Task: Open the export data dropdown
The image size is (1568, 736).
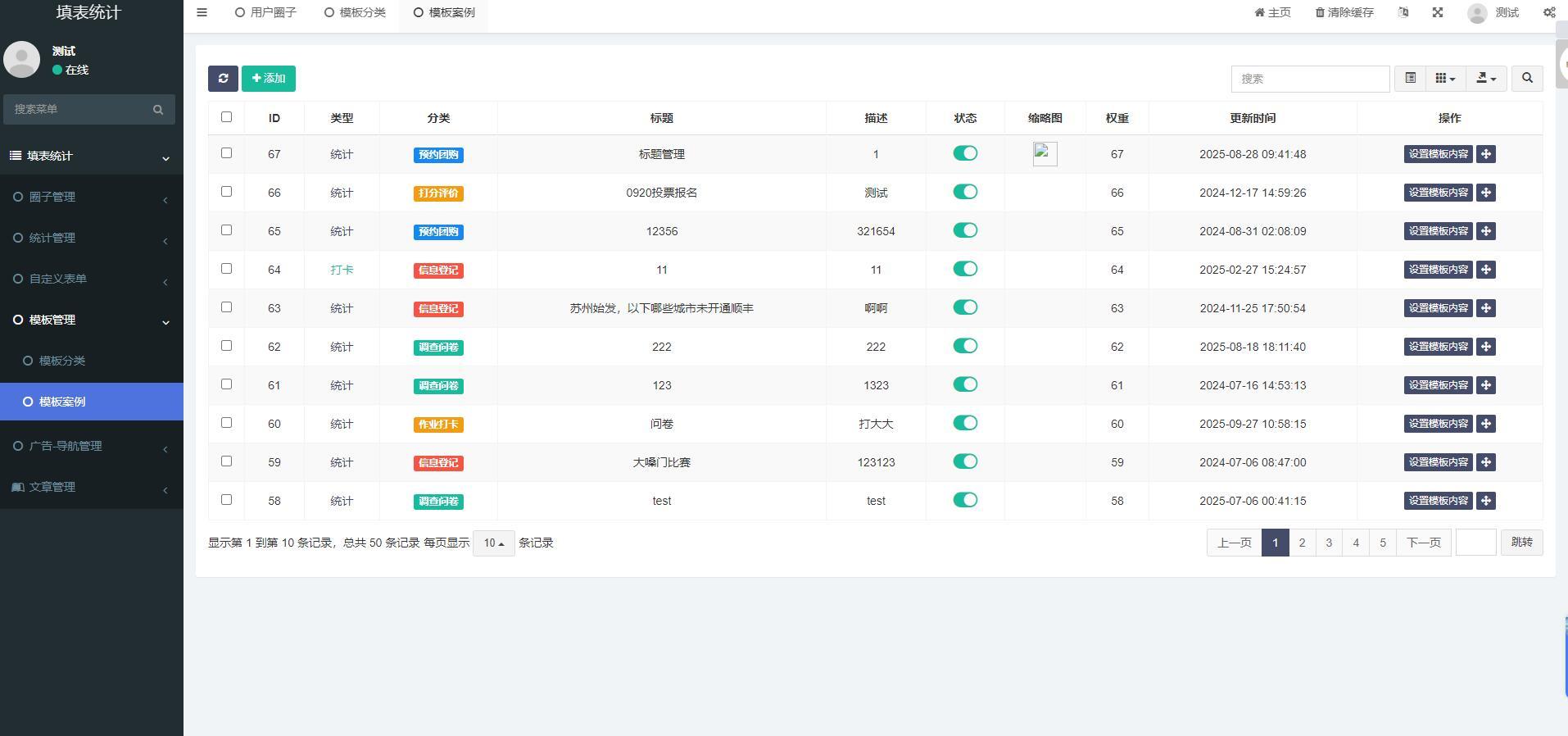Action: click(x=1485, y=79)
